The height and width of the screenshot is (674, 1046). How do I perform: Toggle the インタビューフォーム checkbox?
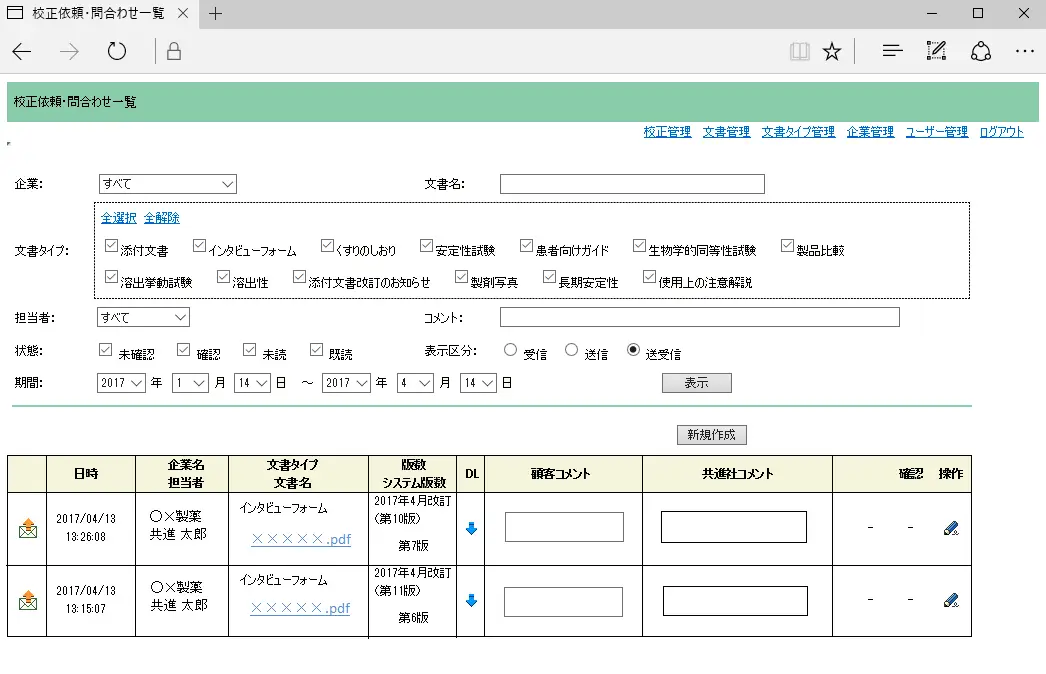[x=199, y=246]
